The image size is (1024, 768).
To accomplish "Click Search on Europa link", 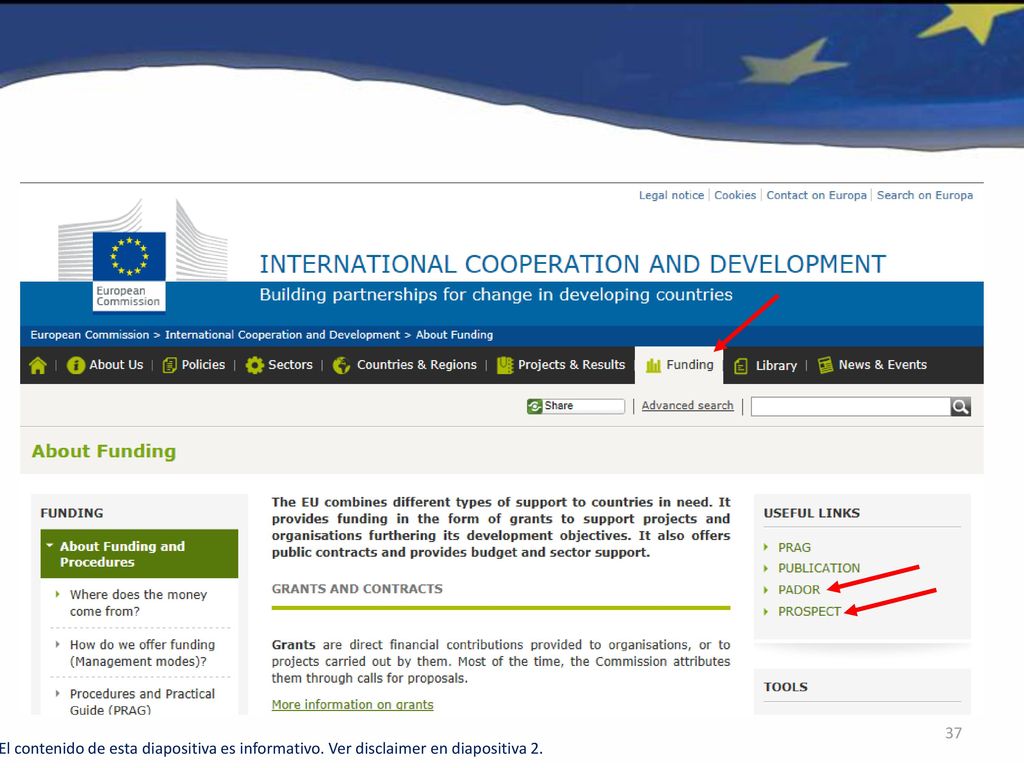I will tap(925, 195).
